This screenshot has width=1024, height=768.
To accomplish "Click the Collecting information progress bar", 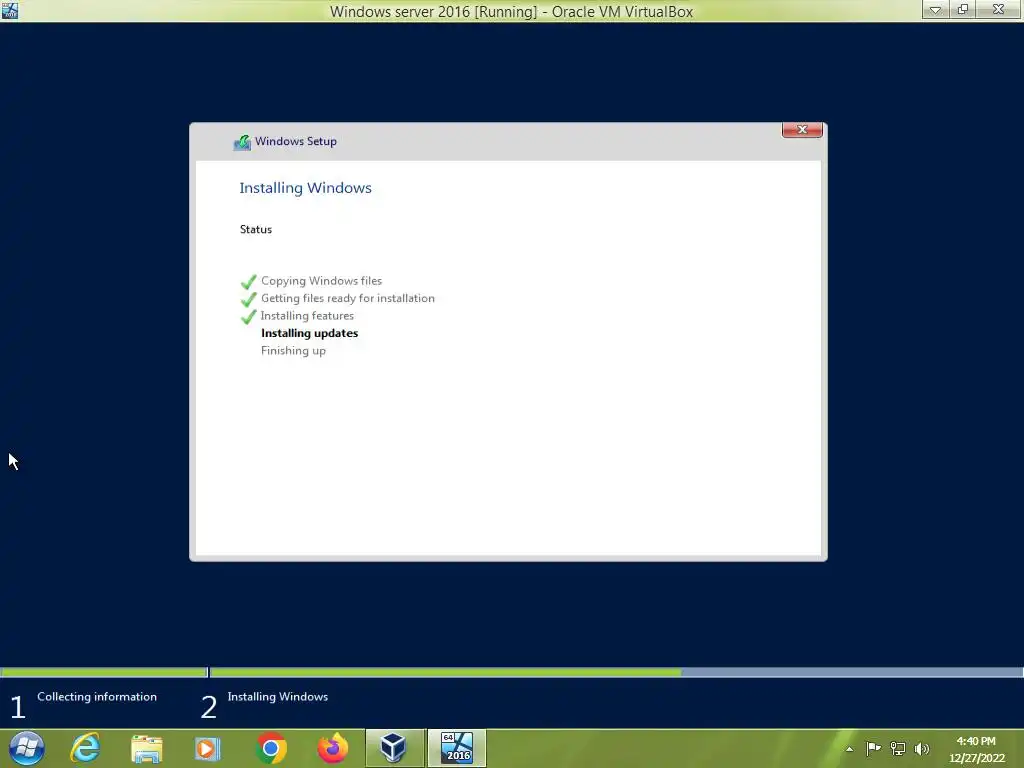I will [104, 672].
